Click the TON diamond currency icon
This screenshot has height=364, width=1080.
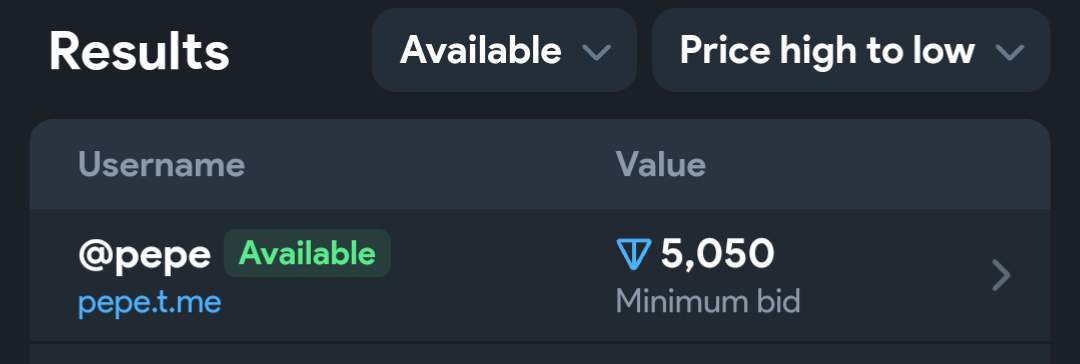[x=632, y=254]
